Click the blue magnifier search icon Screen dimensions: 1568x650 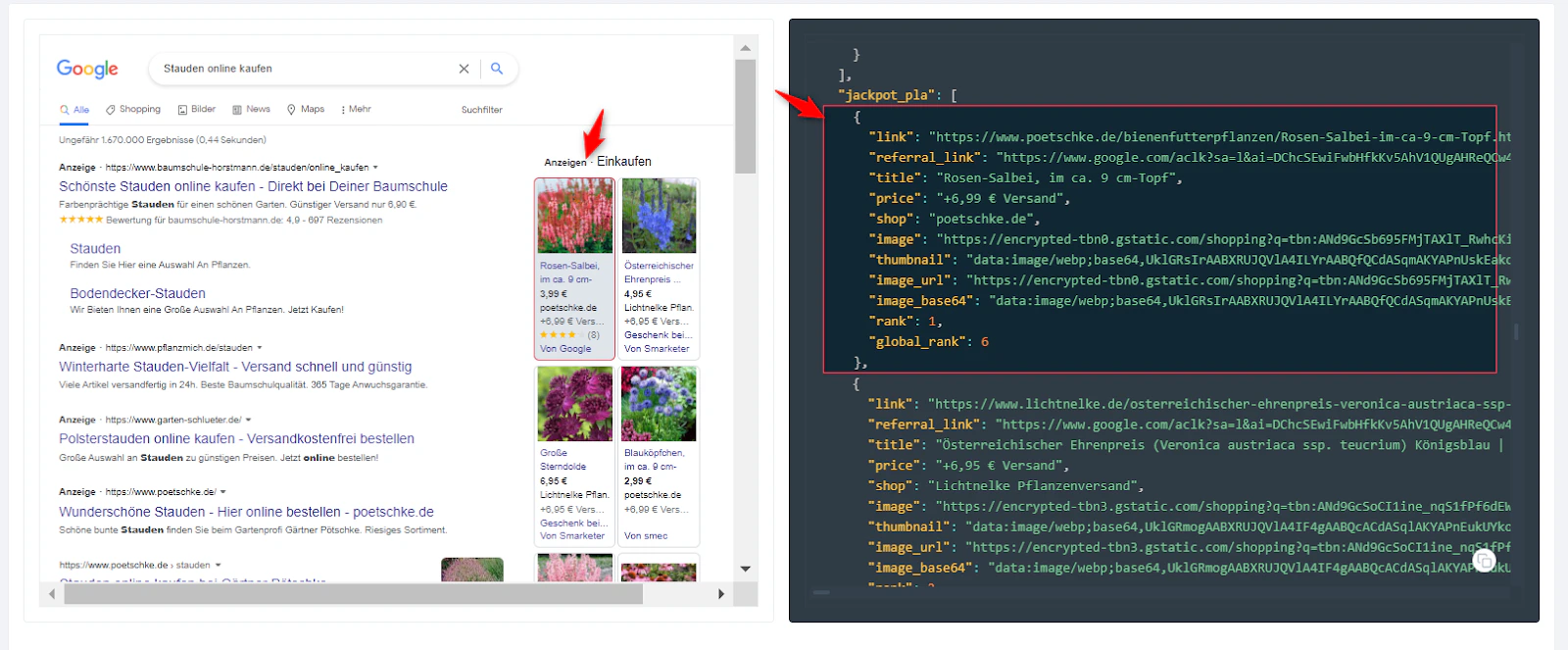[x=497, y=69]
